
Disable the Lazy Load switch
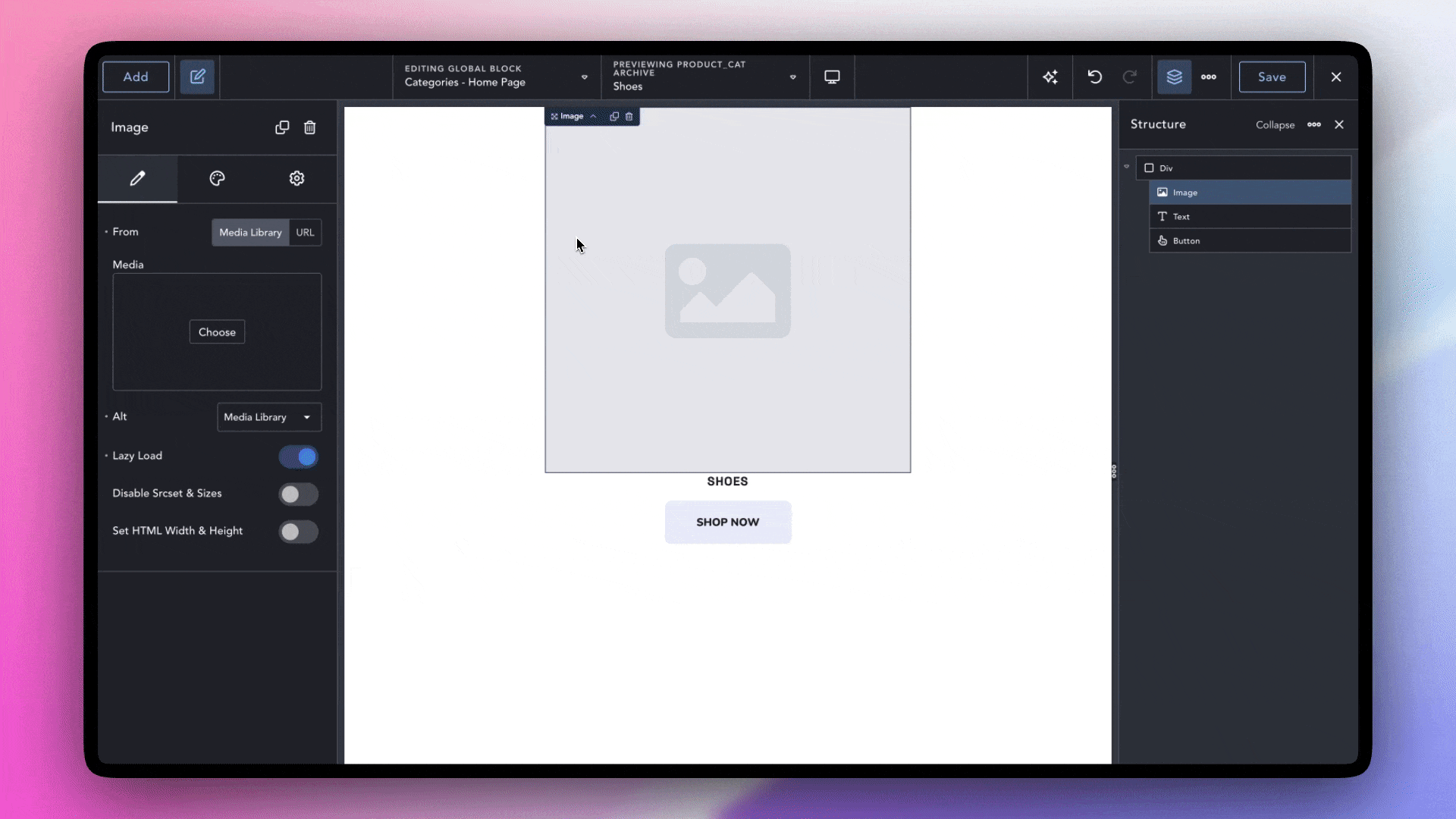(x=298, y=457)
